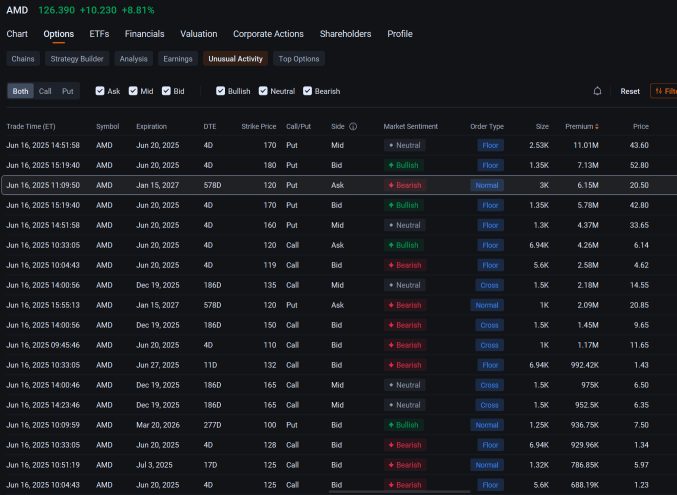Select the row with premium 11.01M
This screenshot has width=677, height=495.
coord(338,145)
